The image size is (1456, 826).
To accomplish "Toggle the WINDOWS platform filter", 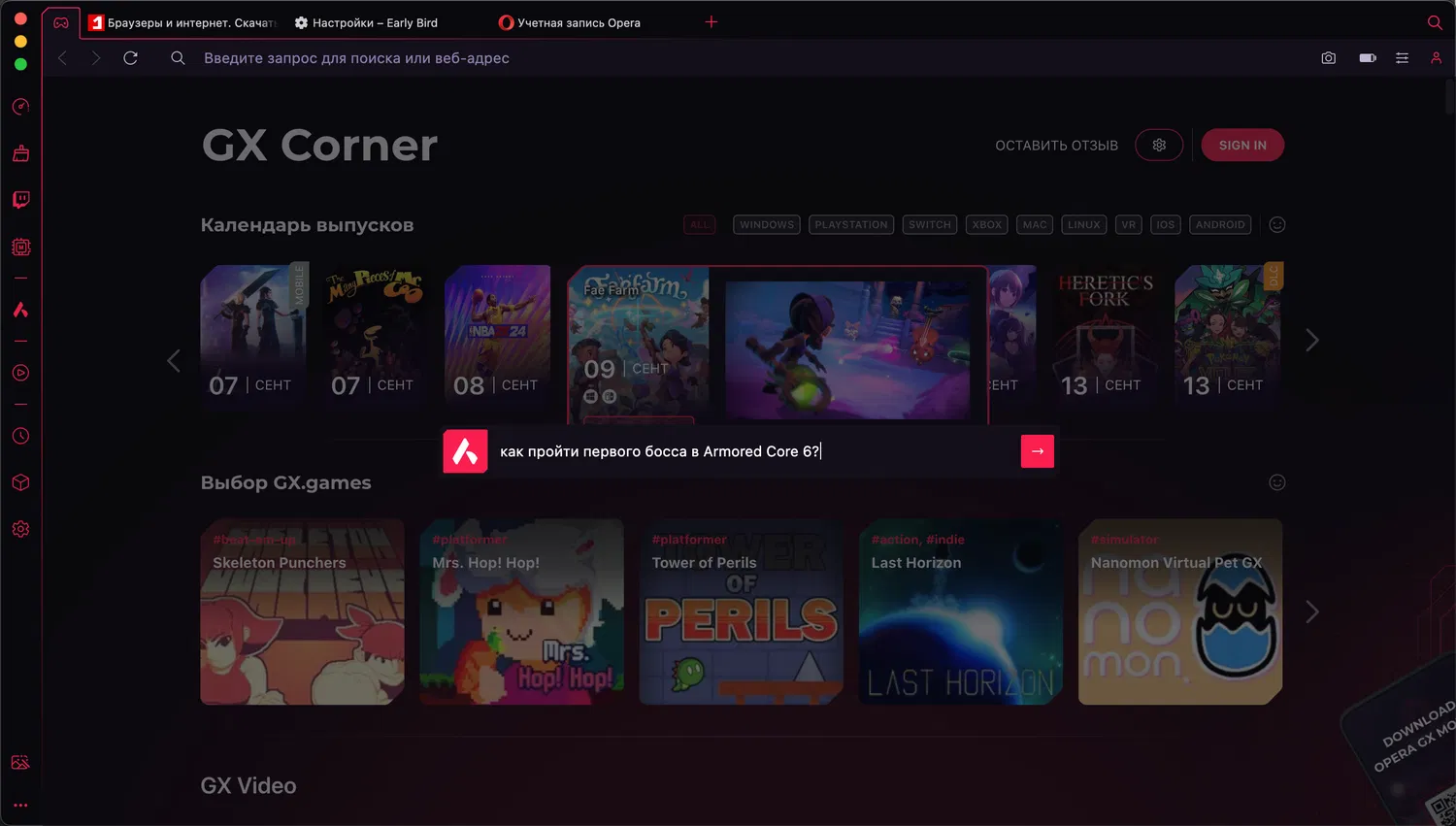I will tap(767, 224).
